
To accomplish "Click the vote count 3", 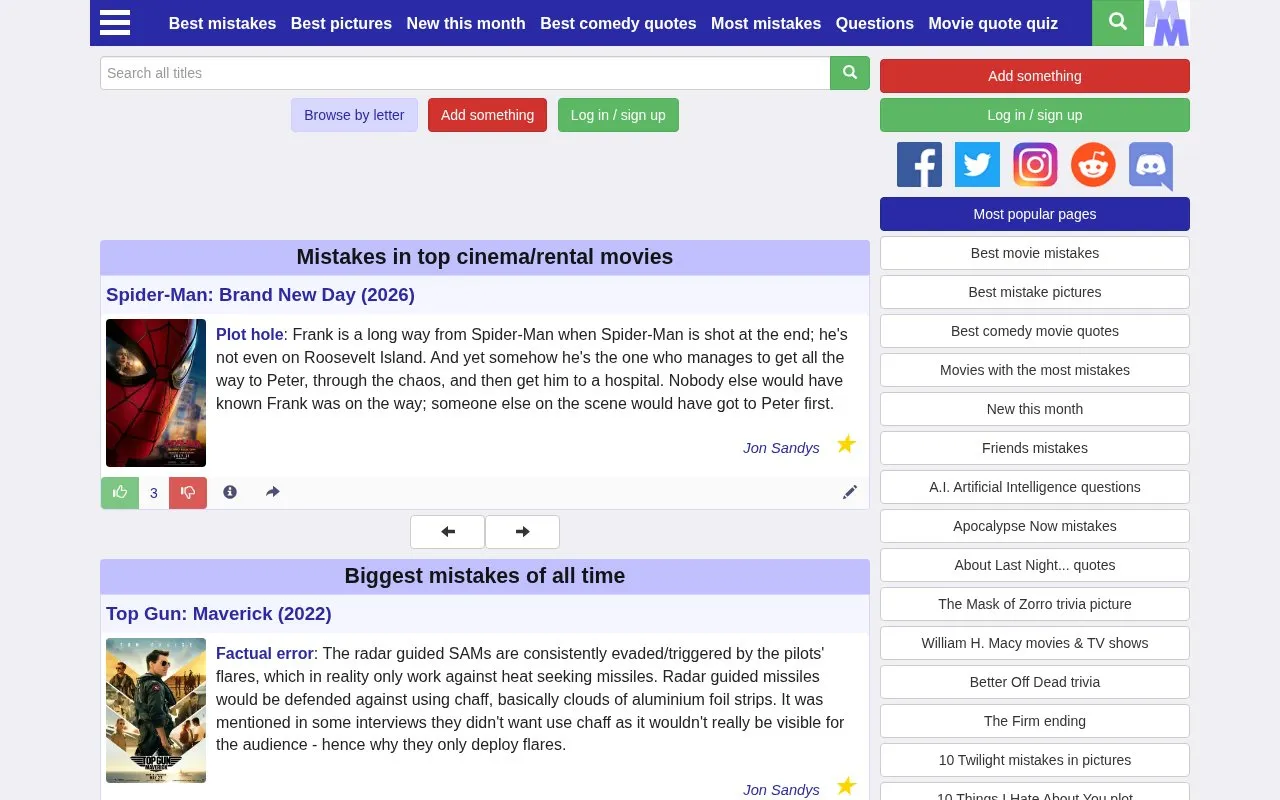I will [154, 493].
